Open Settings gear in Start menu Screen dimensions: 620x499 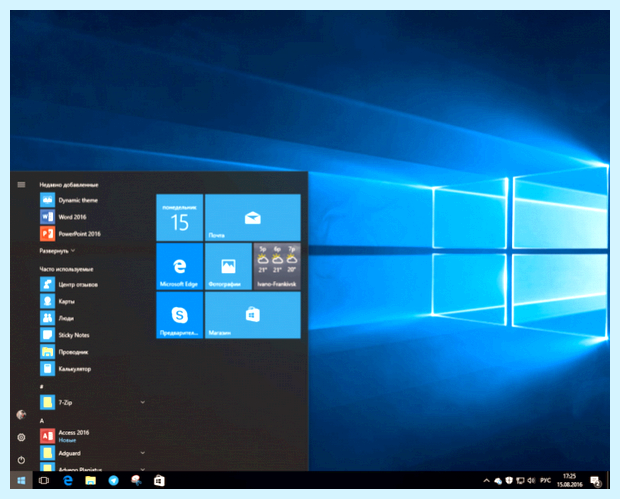[x=21, y=437]
